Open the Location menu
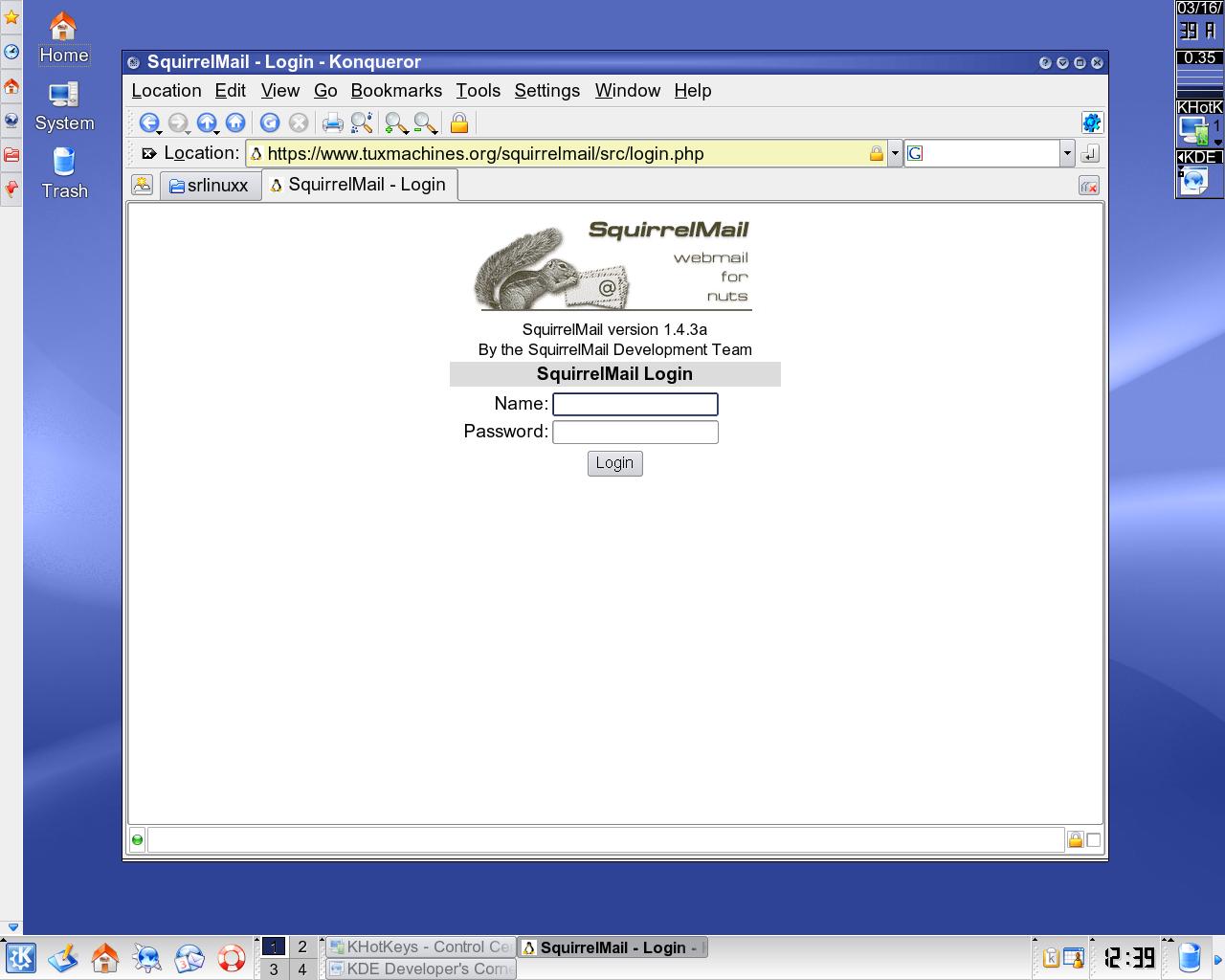The height and width of the screenshot is (980, 1225). [x=167, y=91]
